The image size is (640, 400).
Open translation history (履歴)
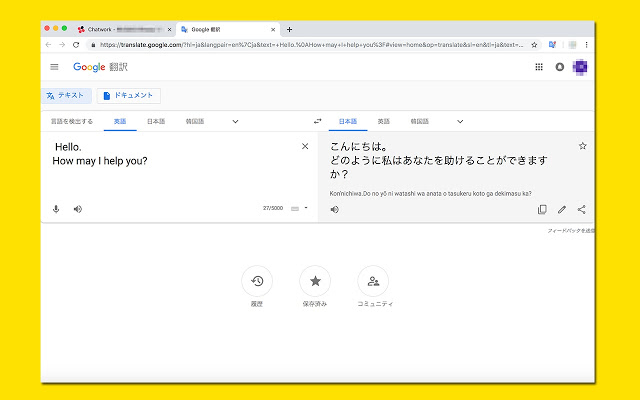coord(257,281)
